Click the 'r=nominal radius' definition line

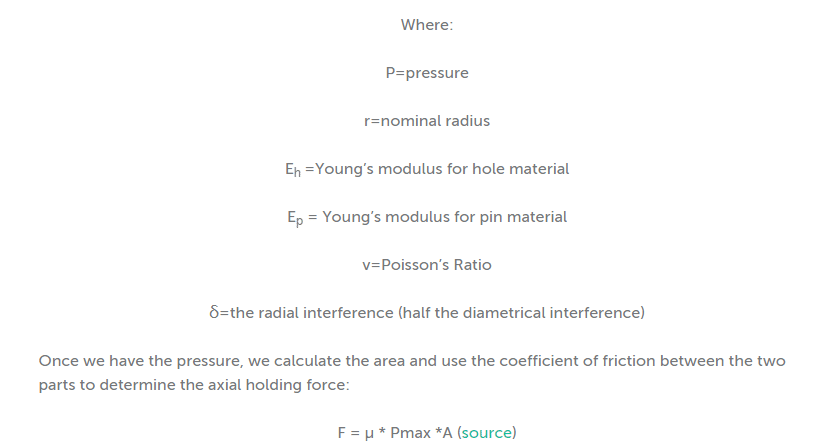(427, 121)
